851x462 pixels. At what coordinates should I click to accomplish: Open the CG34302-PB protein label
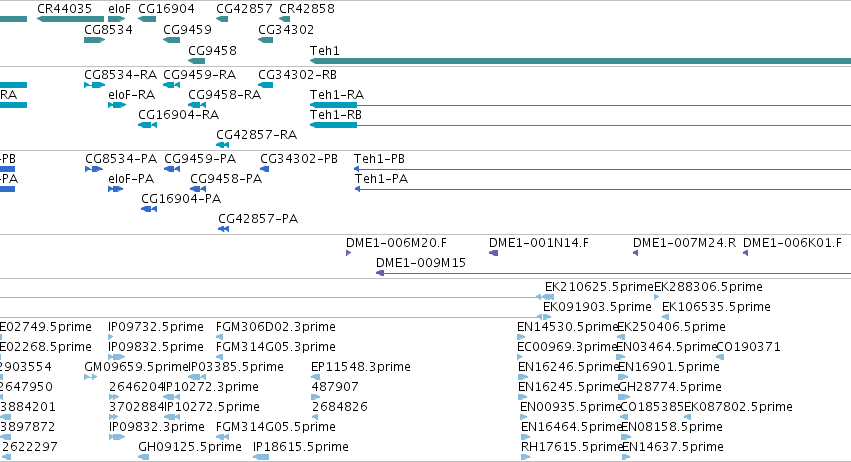tap(299, 159)
